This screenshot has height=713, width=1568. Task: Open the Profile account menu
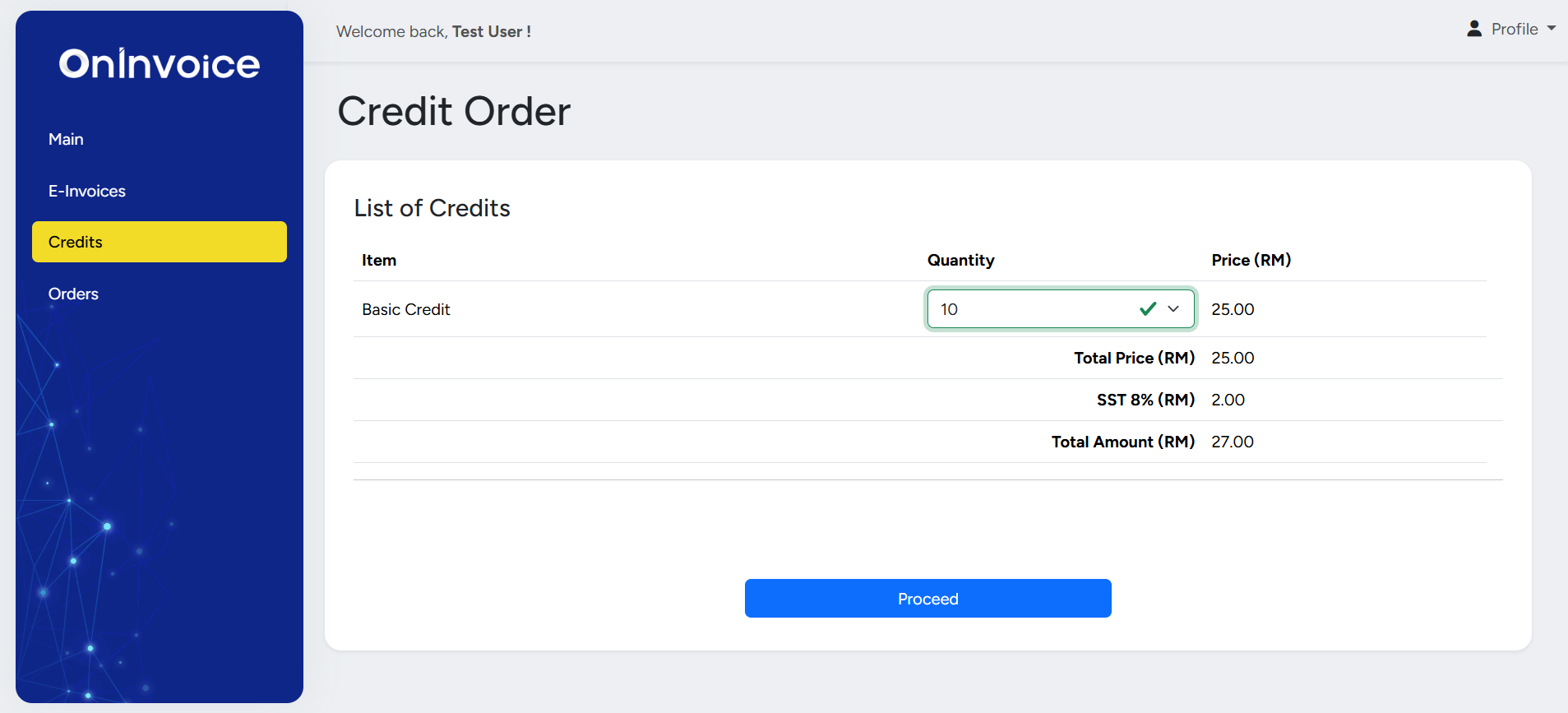[x=1514, y=28]
